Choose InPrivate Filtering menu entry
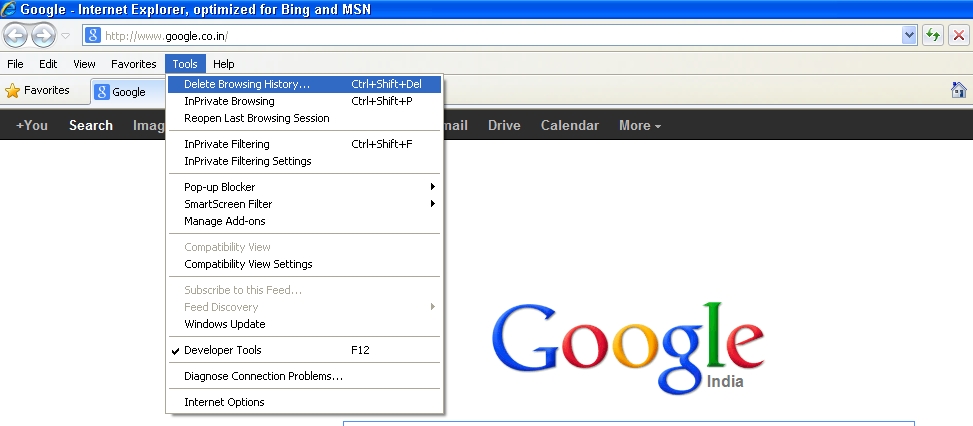The width and height of the screenshot is (973, 426). click(304, 144)
